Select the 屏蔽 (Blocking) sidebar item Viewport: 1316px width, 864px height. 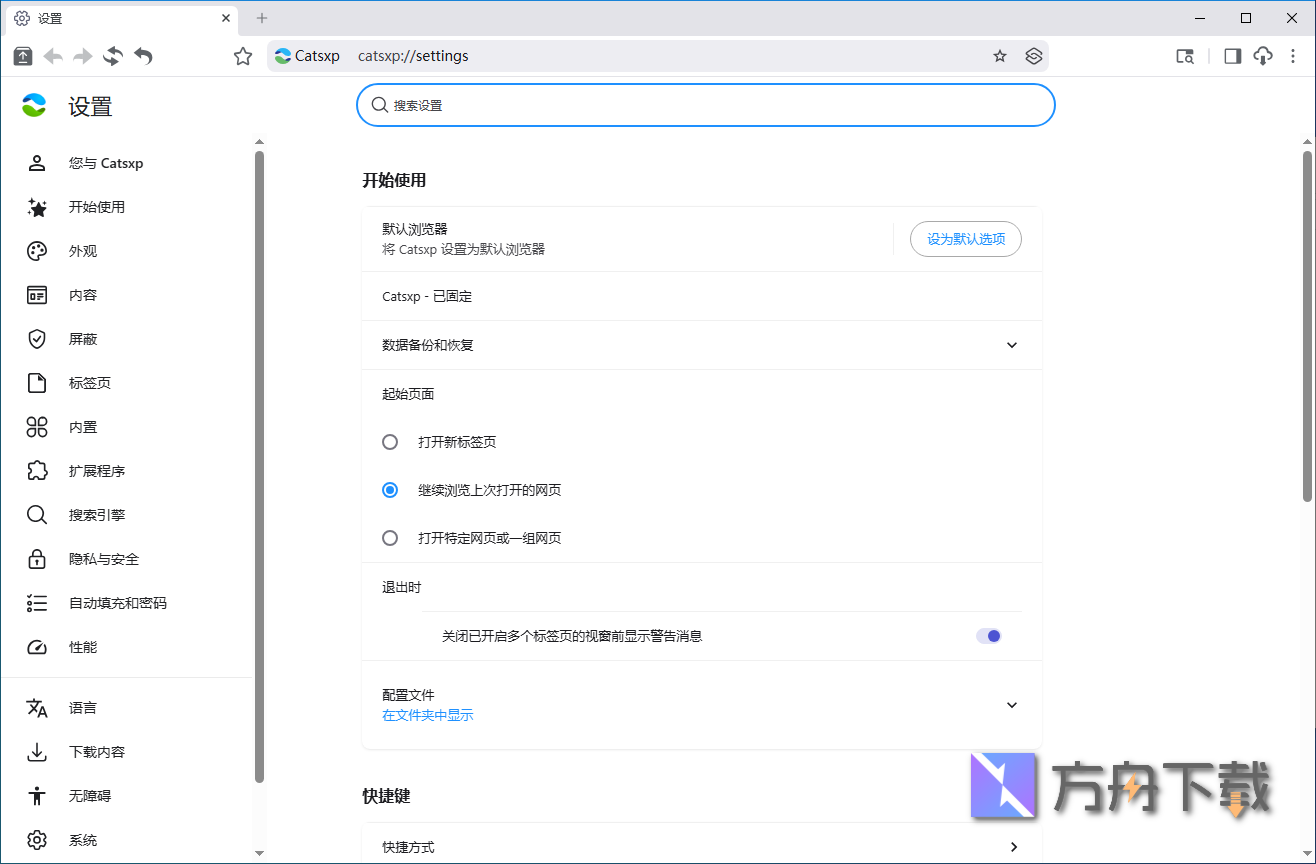pos(82,338)
